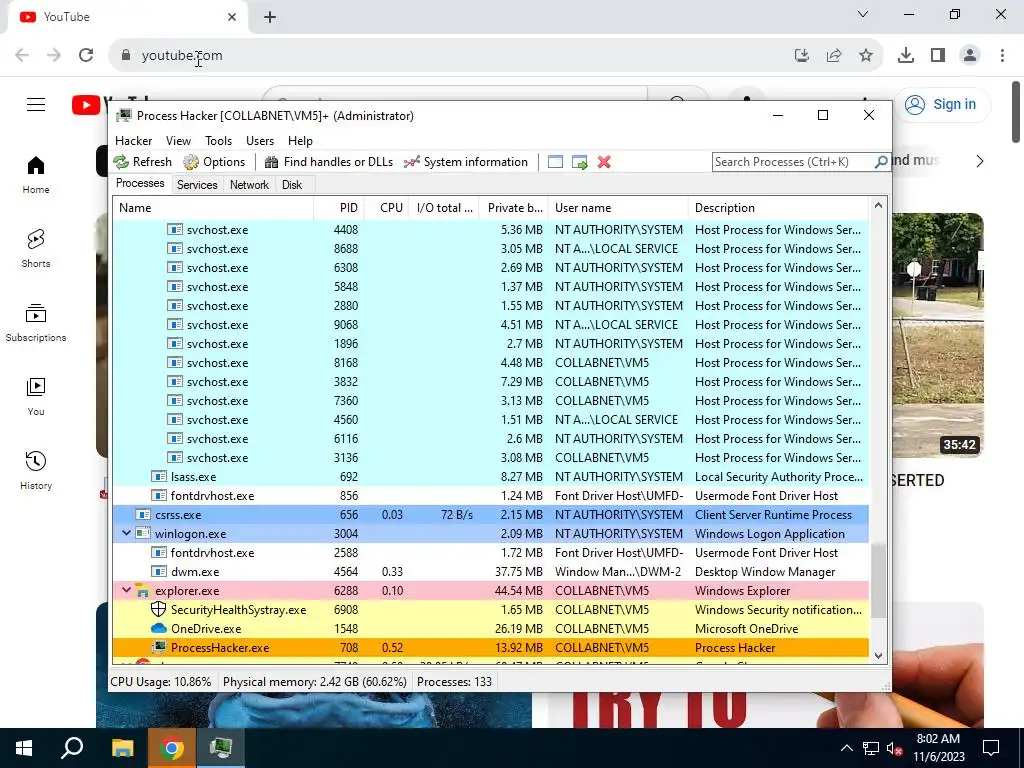The height and width of the screenshot is (768, 1024).
Task: Open the Users menu
Action: (260, 141)
